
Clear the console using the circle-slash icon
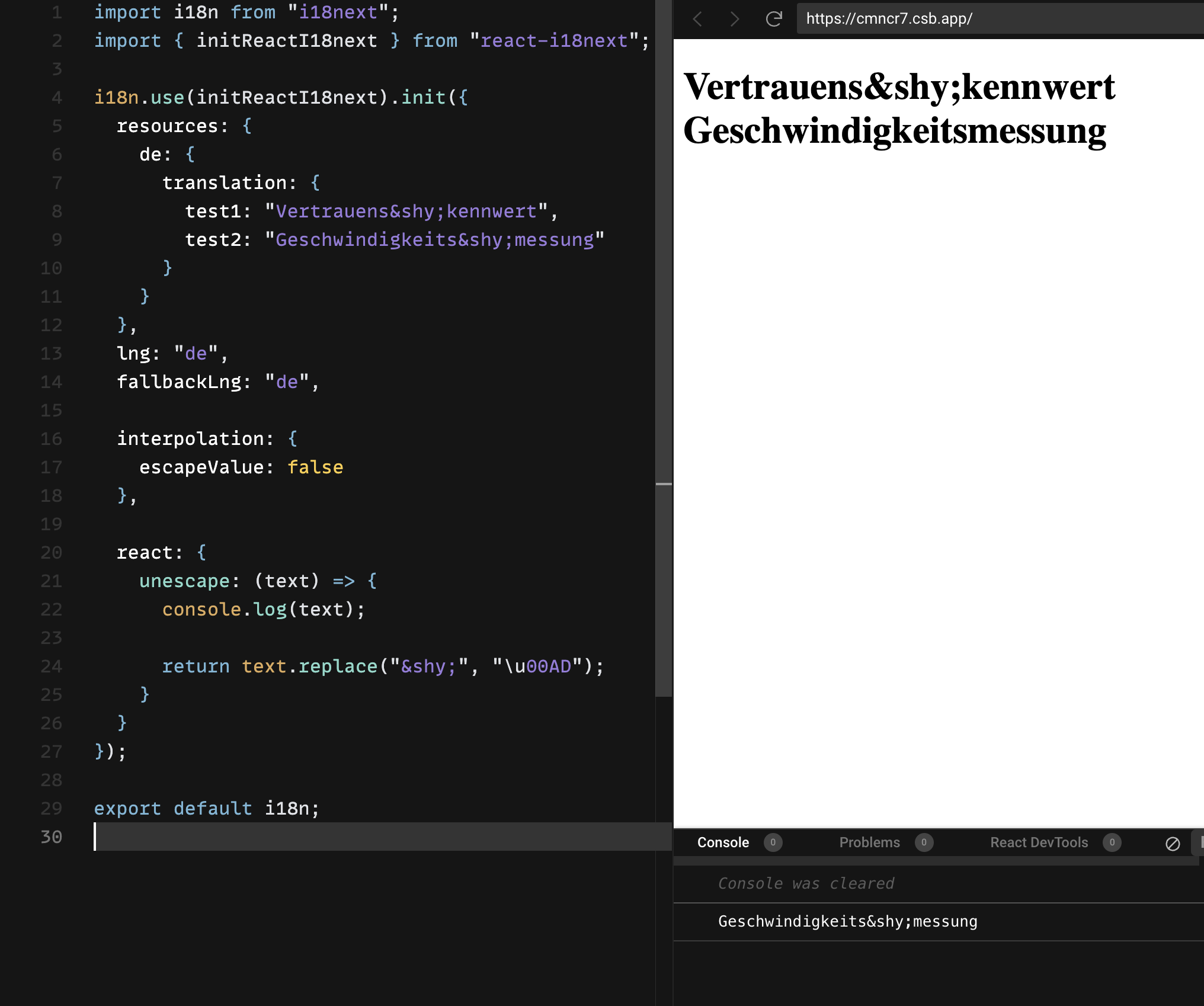pyautogui.click(x=1173, y=843)
